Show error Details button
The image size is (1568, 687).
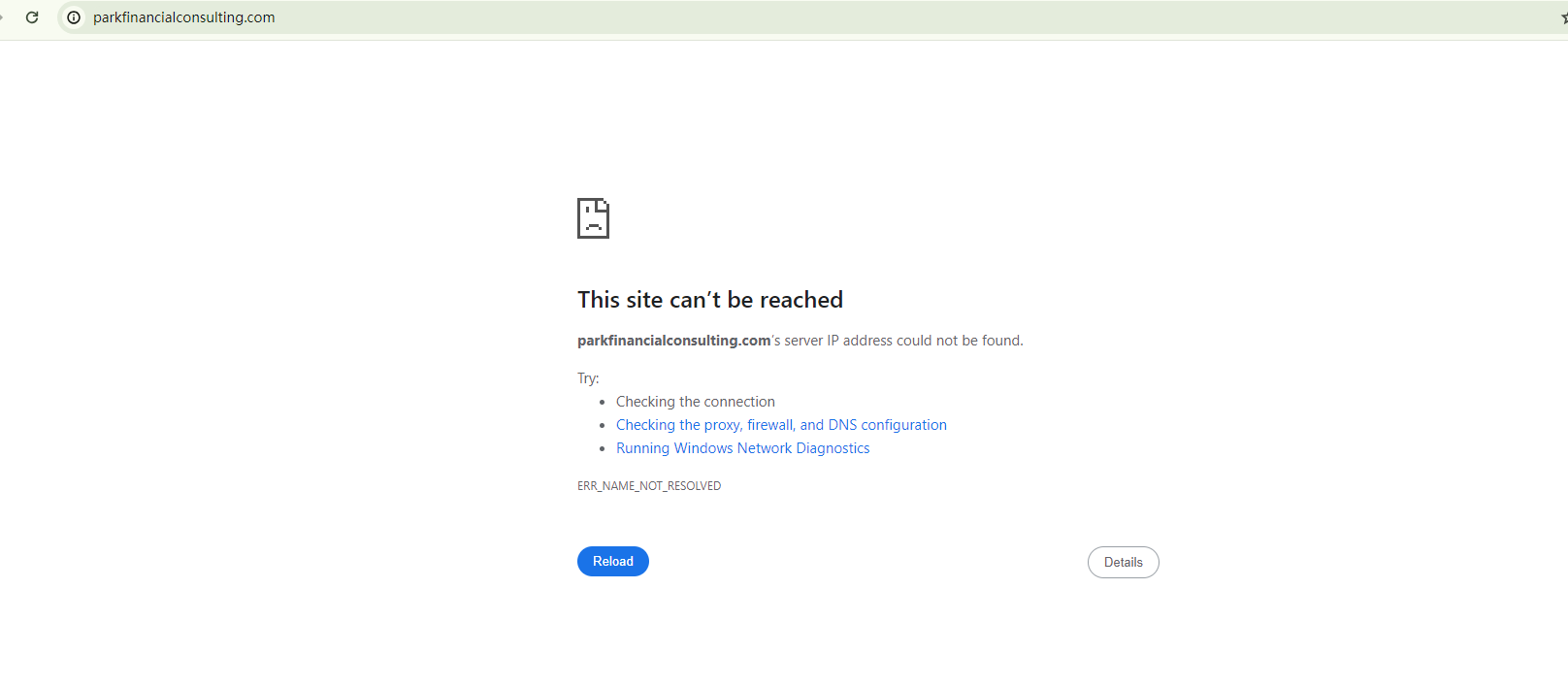click(x=1124, y=563)
